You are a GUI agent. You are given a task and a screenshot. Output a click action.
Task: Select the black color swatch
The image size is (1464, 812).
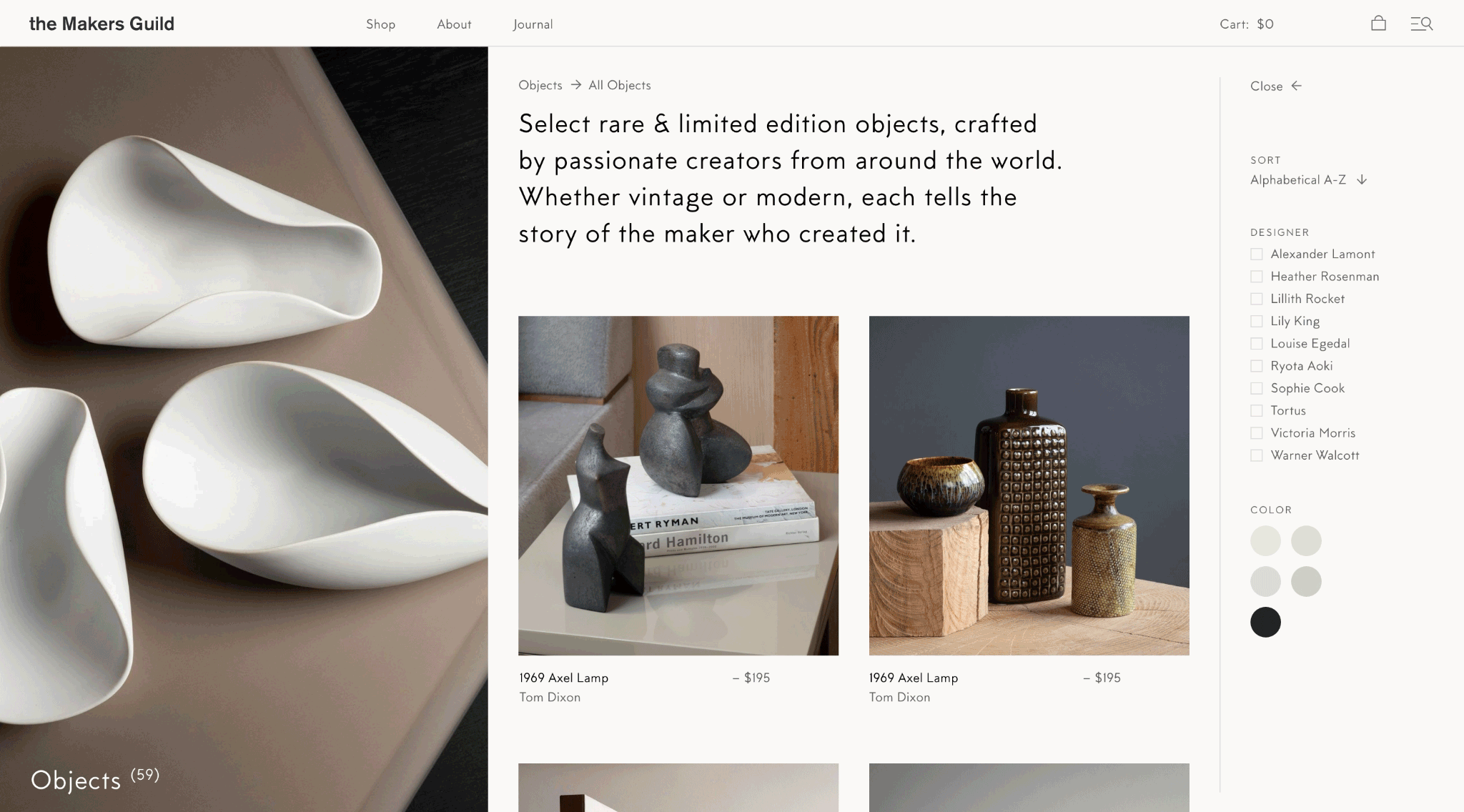click(x=1265, y=622)
